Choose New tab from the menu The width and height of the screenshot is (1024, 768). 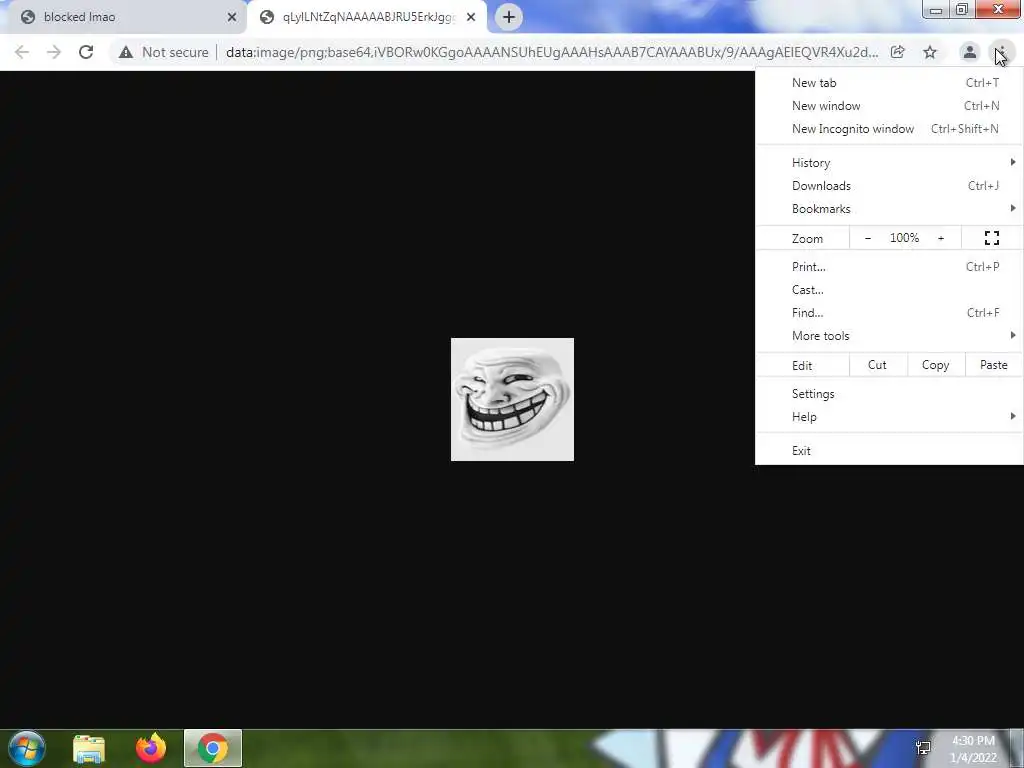[x=889, y=83]
